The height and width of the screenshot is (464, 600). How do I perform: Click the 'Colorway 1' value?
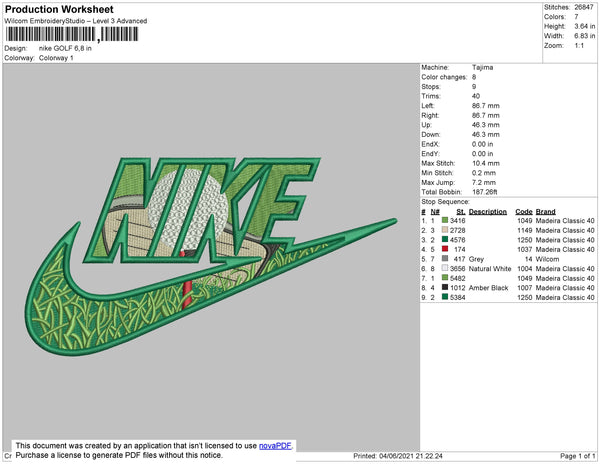(56, 58)
